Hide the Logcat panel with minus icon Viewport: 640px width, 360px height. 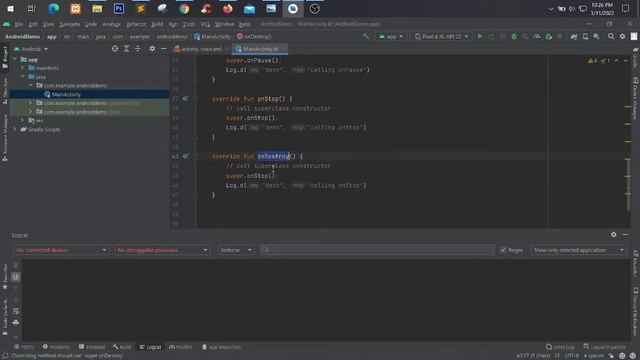point(625,235)
